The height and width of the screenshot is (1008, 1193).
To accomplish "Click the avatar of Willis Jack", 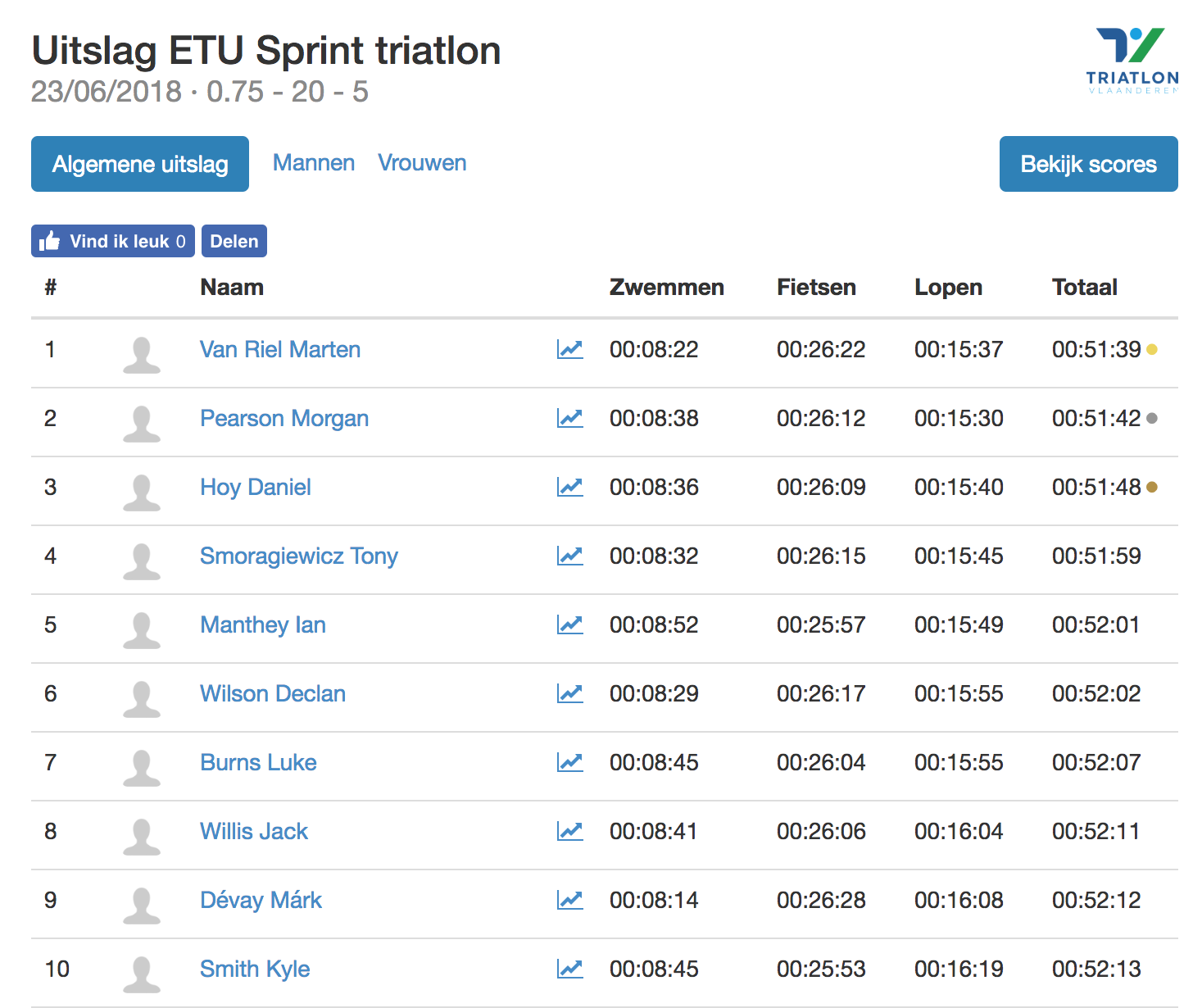I will 142,837.
